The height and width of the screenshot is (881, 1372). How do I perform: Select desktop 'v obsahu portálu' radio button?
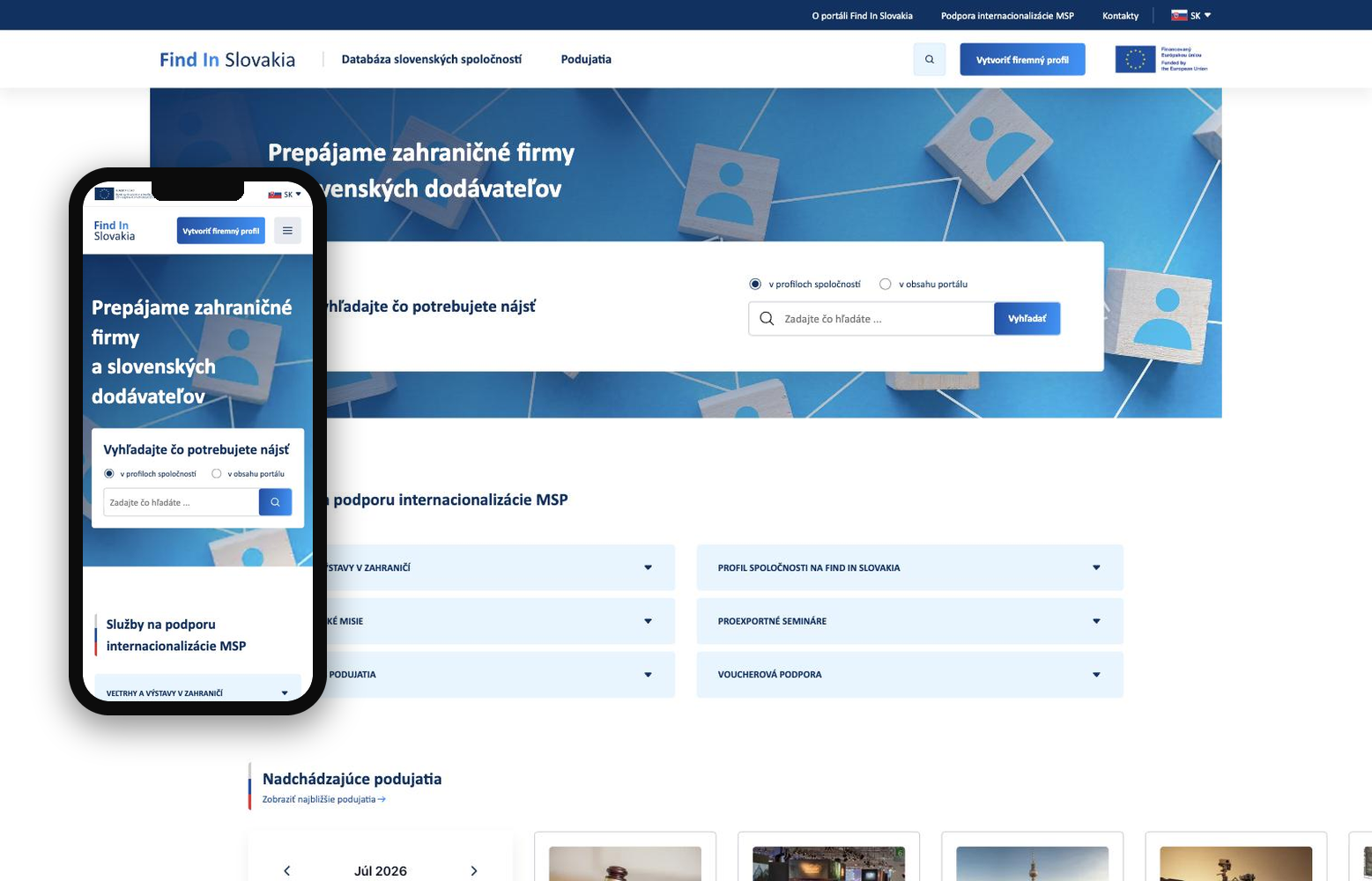click(x=886, y=284)
